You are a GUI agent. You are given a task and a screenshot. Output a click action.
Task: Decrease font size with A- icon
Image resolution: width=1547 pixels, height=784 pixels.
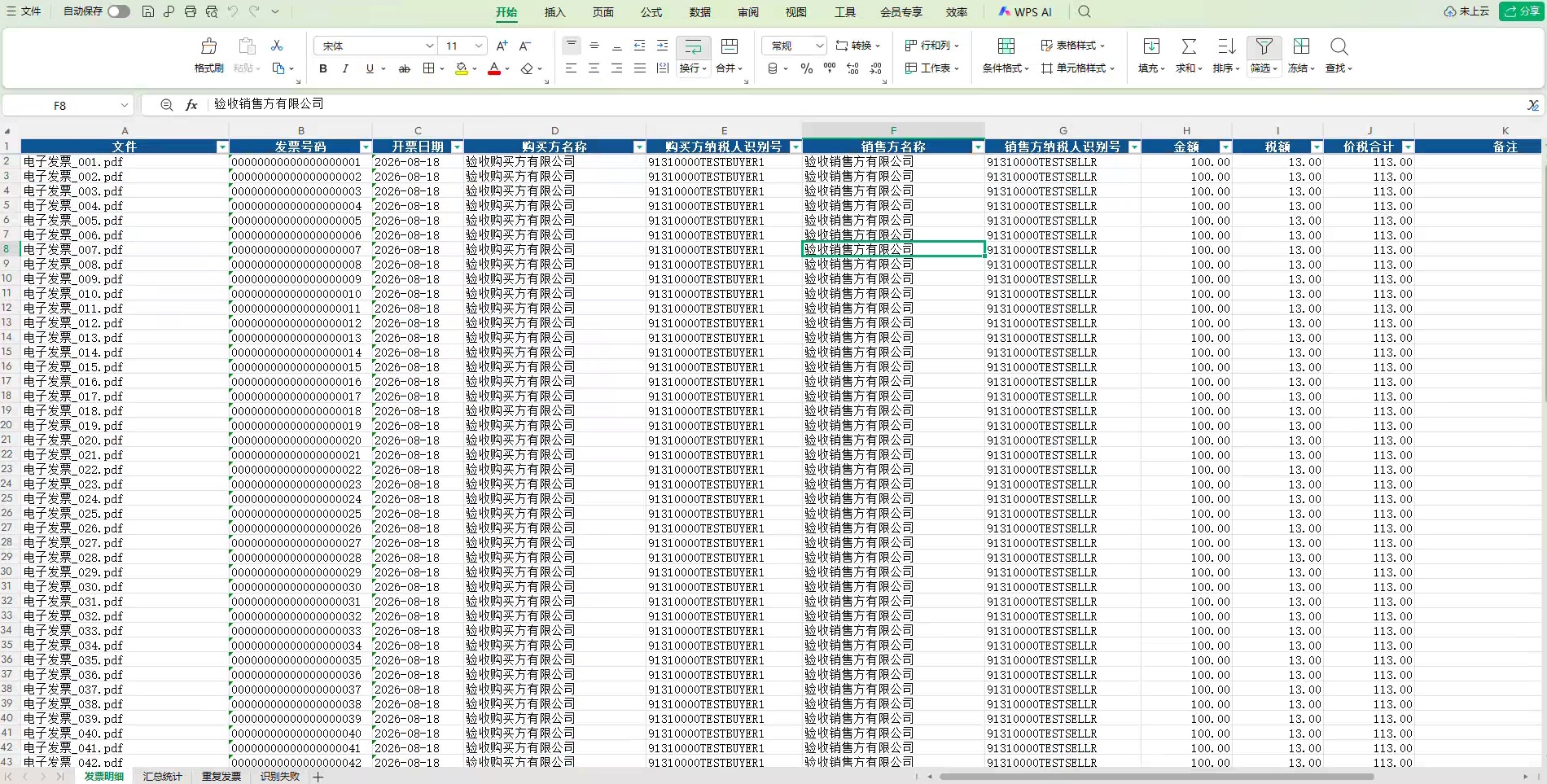(525, 46)
